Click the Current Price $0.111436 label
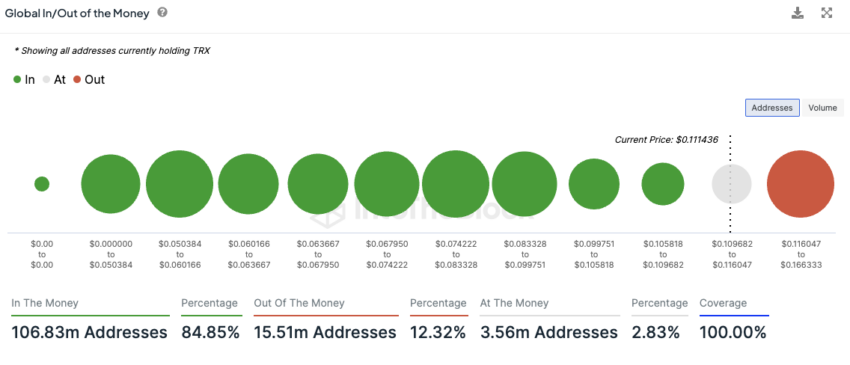Screen dimensions: 850x365 pyautogui.click(x=666, y=139)
